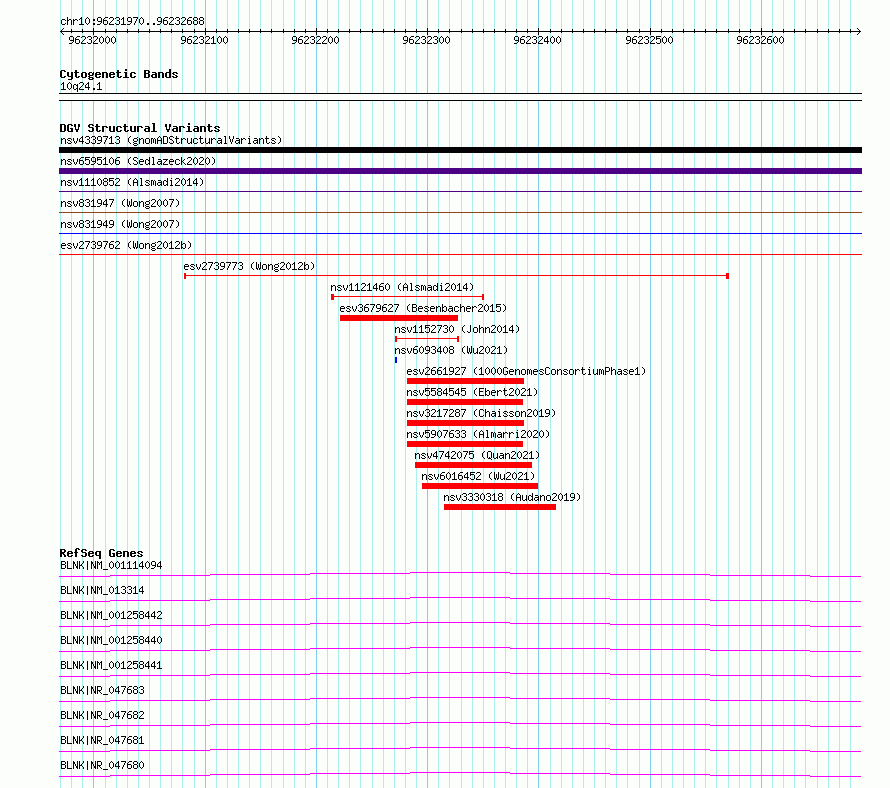Open the nsv6595106 (Sedlazeck2020) variant label

pos(138,161)
